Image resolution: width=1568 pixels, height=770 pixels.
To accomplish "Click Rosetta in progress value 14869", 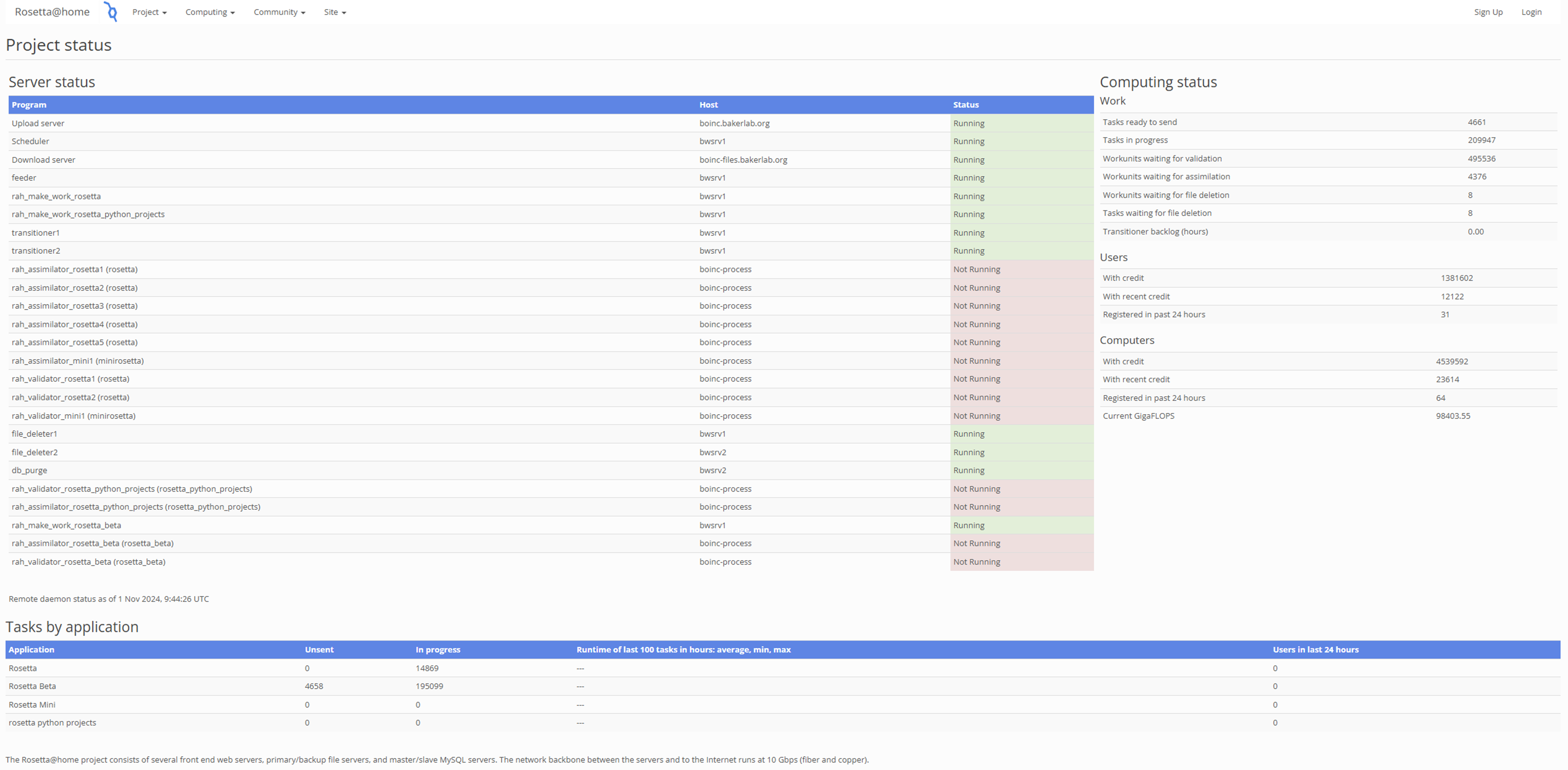I will click(427, 668).
